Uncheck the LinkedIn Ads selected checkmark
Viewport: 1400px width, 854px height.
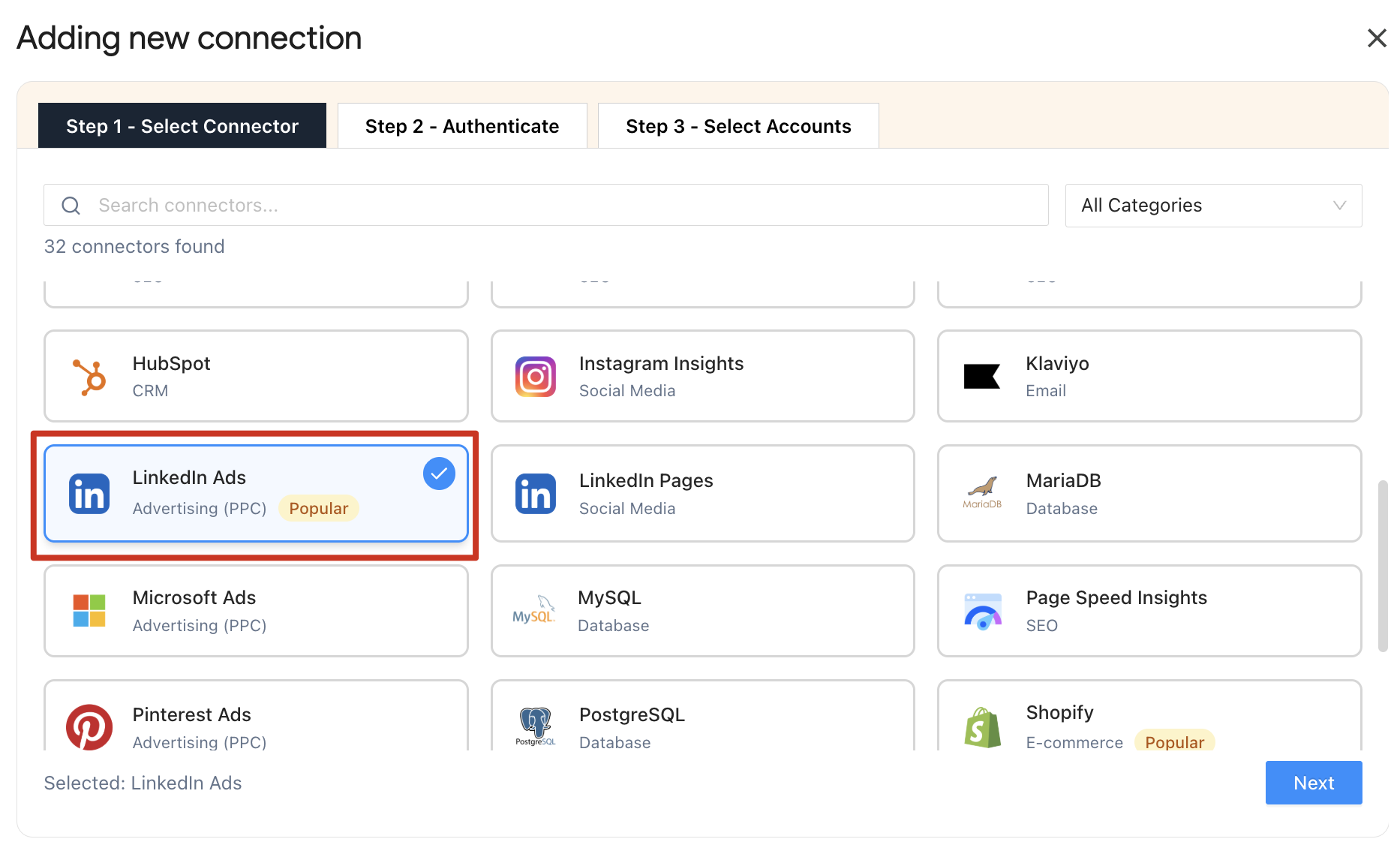point(439,474)
